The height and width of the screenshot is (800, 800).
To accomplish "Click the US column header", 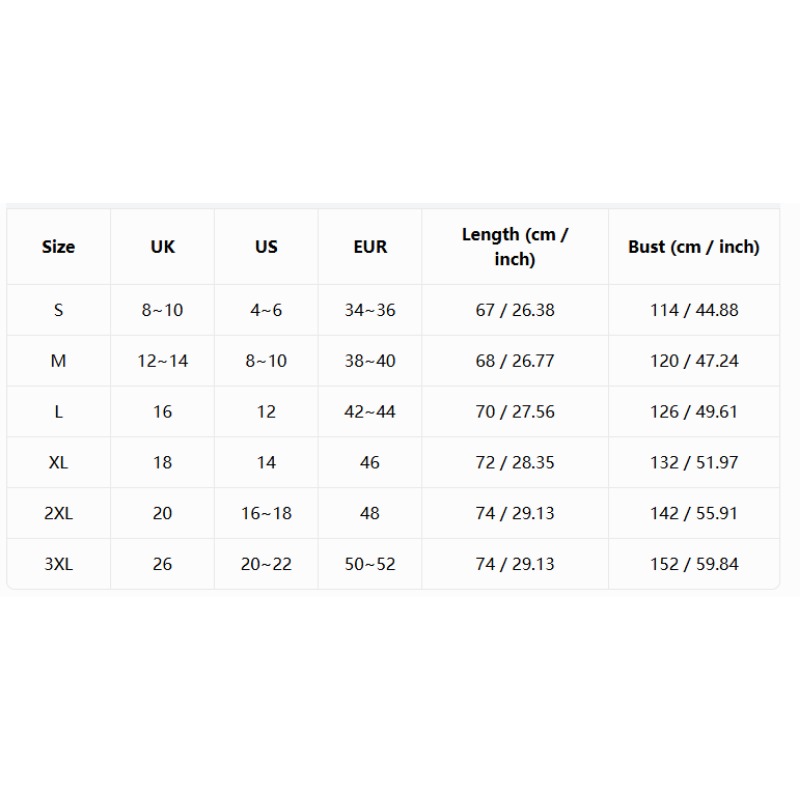I will (x=266, y=247).
